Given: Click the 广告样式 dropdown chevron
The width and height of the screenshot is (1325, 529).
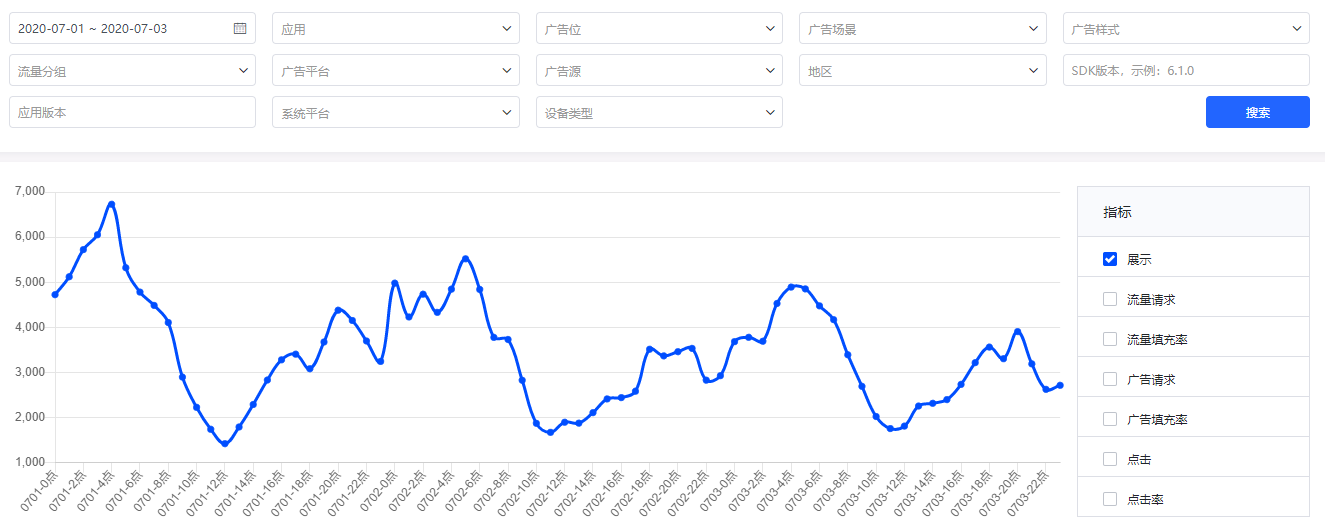Looking at the screenshot, I should tap(1297, 28).
